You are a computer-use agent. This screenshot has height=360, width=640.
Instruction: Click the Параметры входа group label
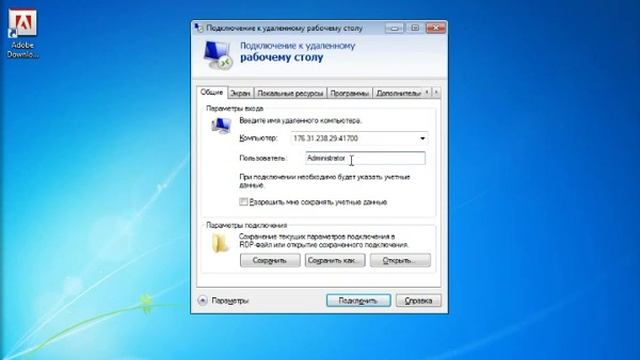click(x=235, y=109)
